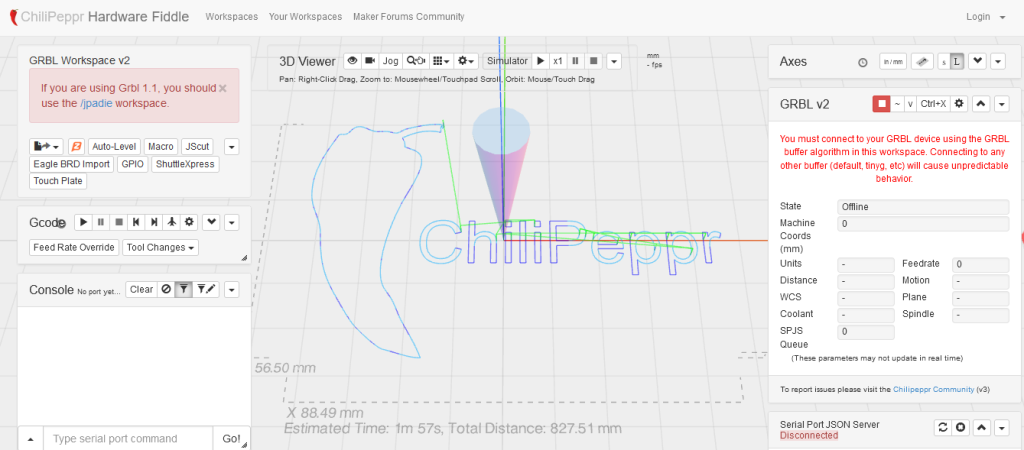Viewport: 1024px width, 450px height.
Task: Toggle the 3D Viewer eye visibility button
Action: tap(353, 61)
